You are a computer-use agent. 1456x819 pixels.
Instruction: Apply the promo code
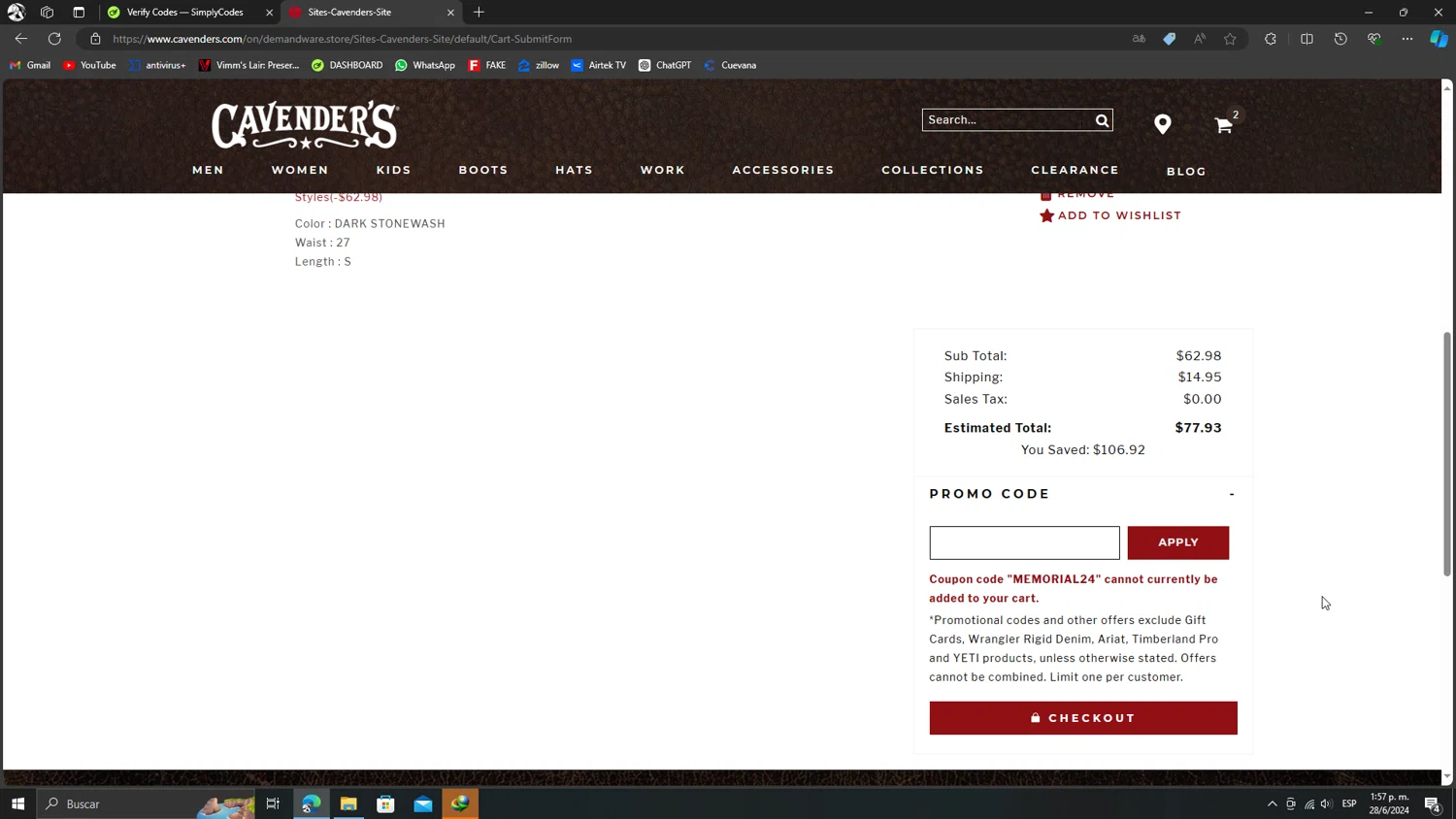[x=1177, y=542]
